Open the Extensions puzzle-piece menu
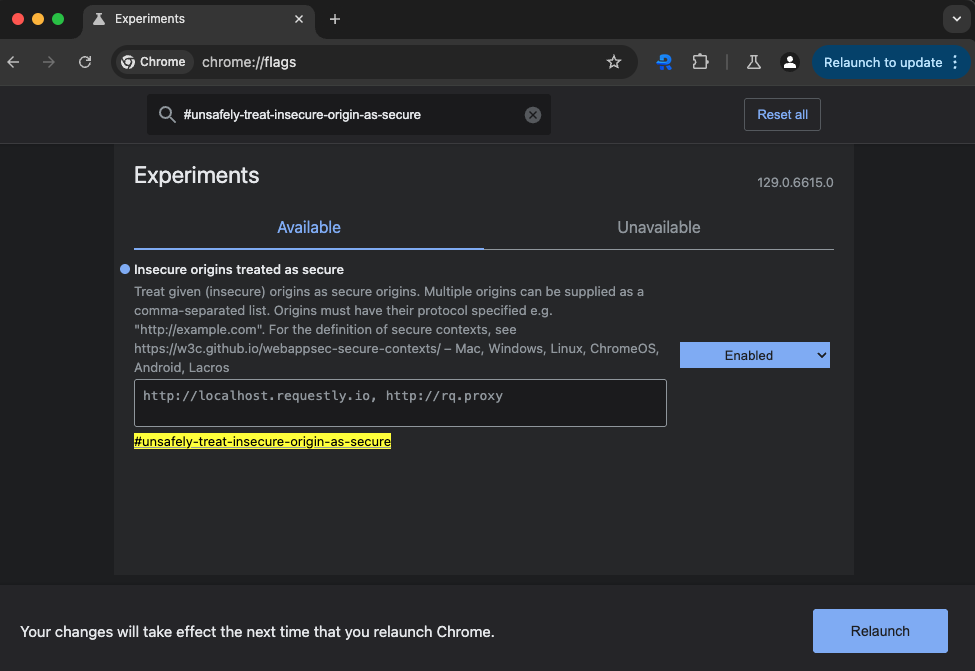975x671 pixels. pyautogui.click(x=700, y=62)
